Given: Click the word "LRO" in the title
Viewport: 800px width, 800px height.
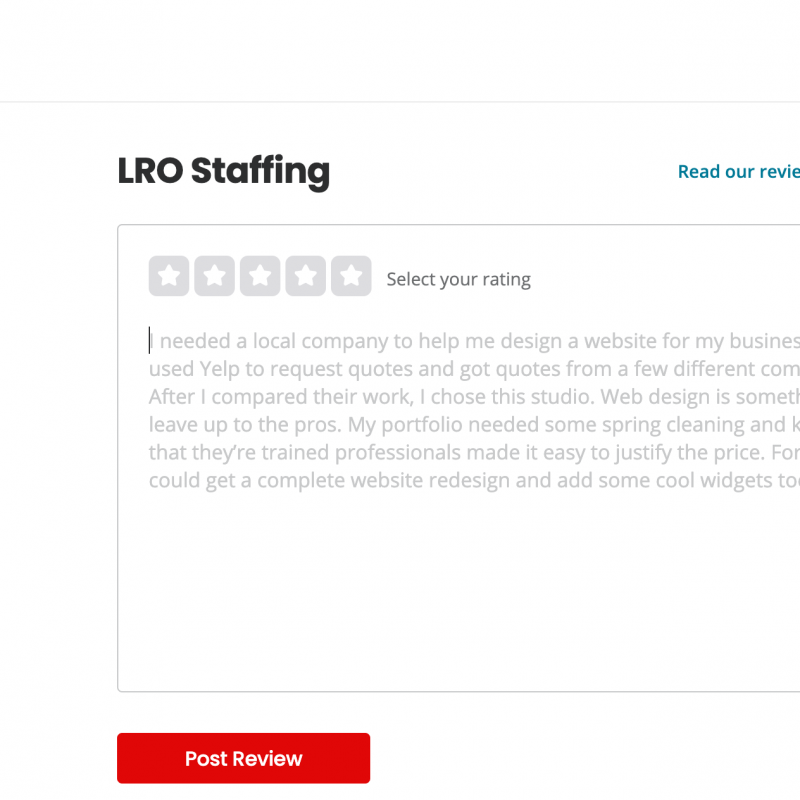Looking at the screenshot, I should 150,171.
